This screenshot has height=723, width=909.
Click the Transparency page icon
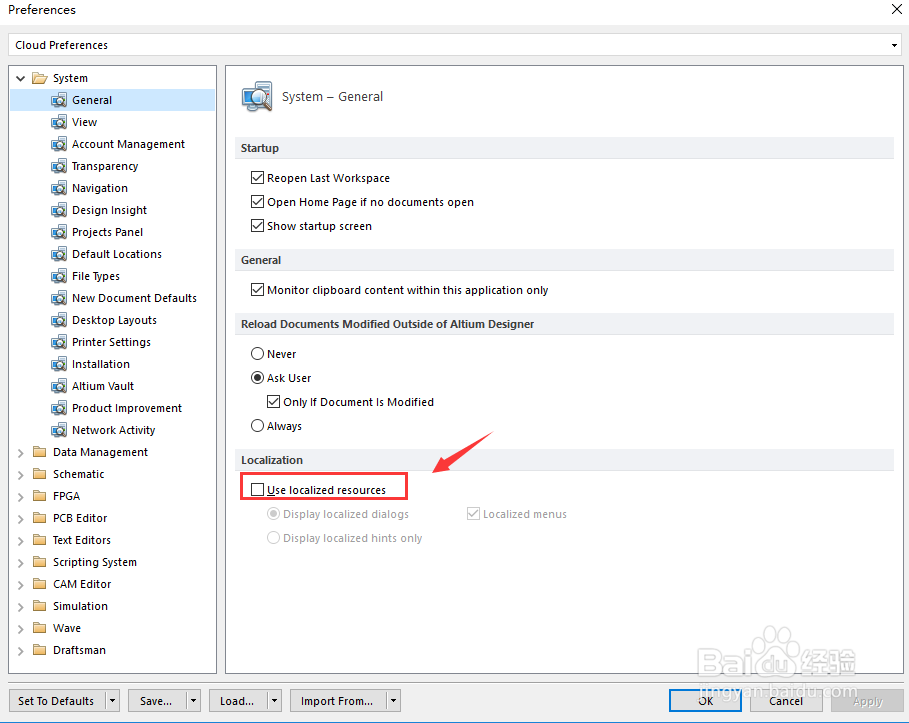(x=59, y=166)
